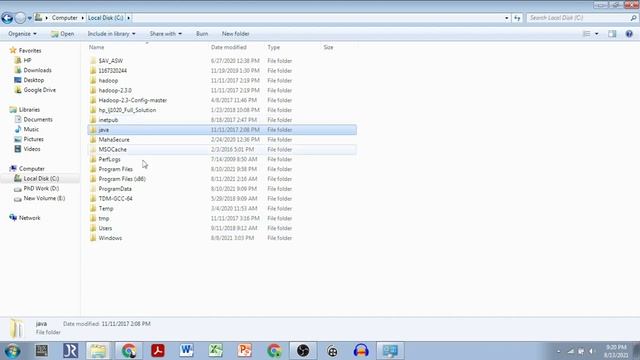Click Local Disk (C:) breadcrumb segment
The image size is (640, 360).
coord(105,18)
